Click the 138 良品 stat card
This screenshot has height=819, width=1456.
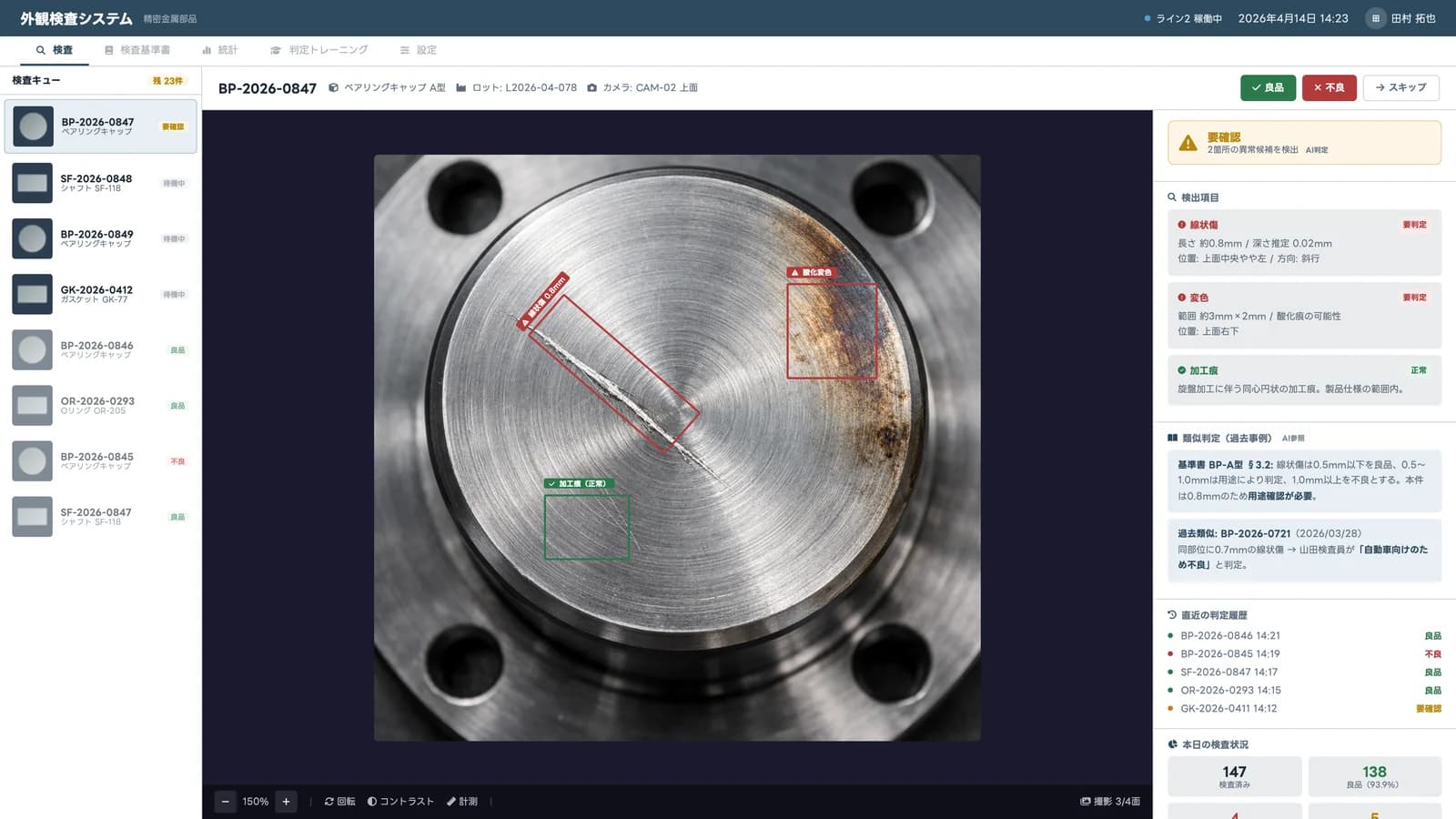coord(1374,776)
